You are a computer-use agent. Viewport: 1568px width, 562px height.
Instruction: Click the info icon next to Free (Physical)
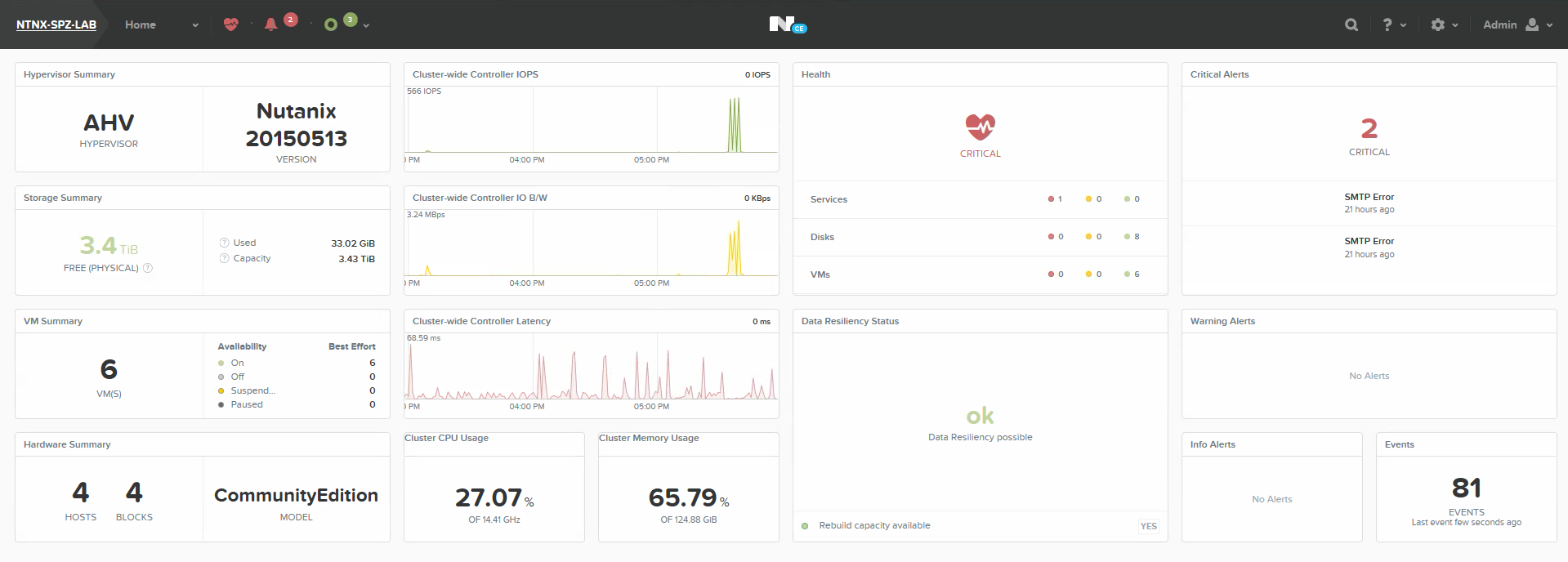[x=148, y=268]
